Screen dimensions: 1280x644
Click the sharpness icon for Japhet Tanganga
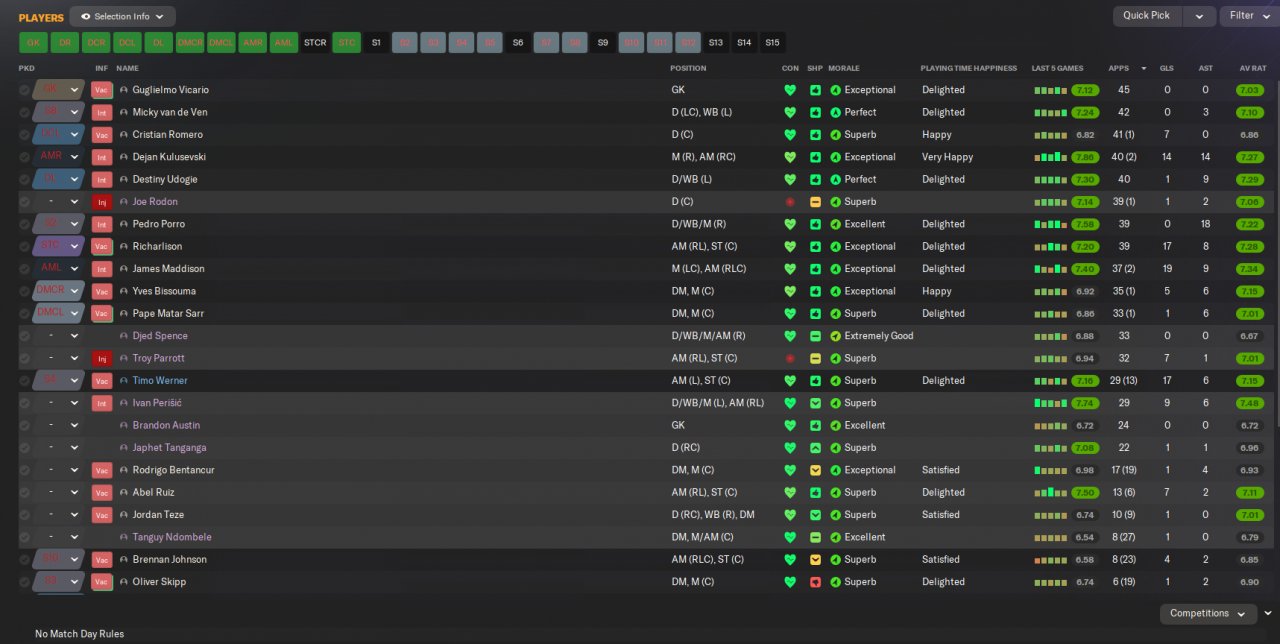[x=815, y=448]
